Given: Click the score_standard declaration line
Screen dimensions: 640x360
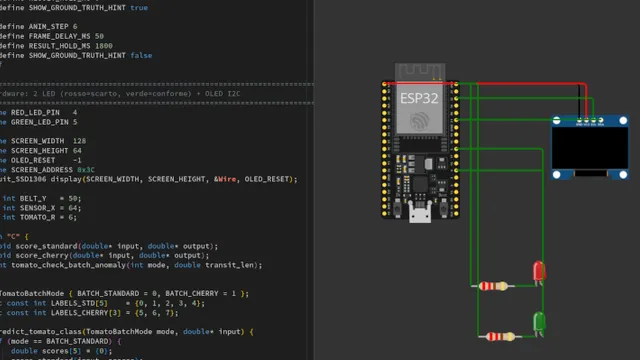Looking at the screenshot, I should [x=109, y=246].
